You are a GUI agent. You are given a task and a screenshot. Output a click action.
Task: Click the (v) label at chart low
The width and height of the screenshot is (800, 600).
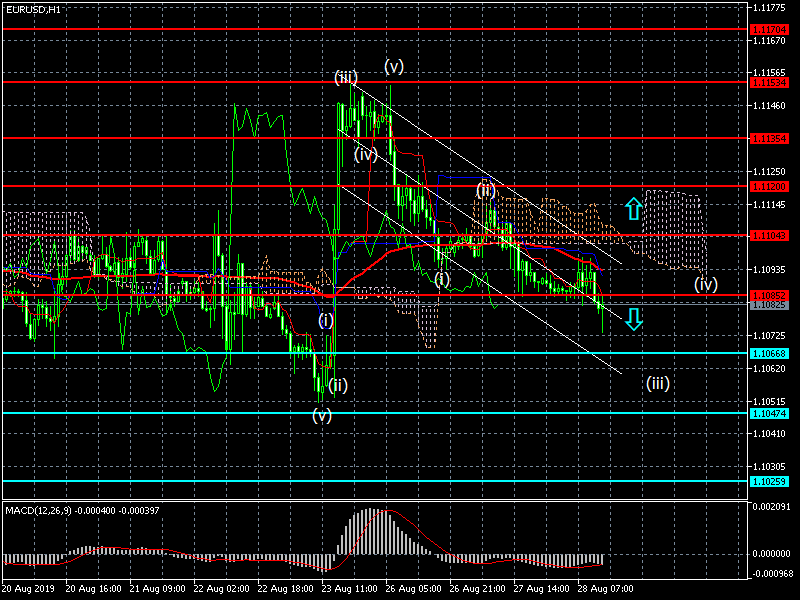pyautogui.click(x=321, y=415)
